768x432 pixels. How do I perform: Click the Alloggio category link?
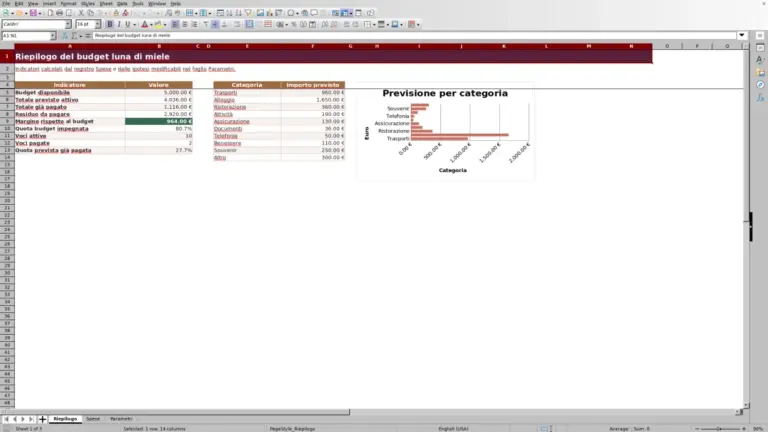tap(224, 100)
